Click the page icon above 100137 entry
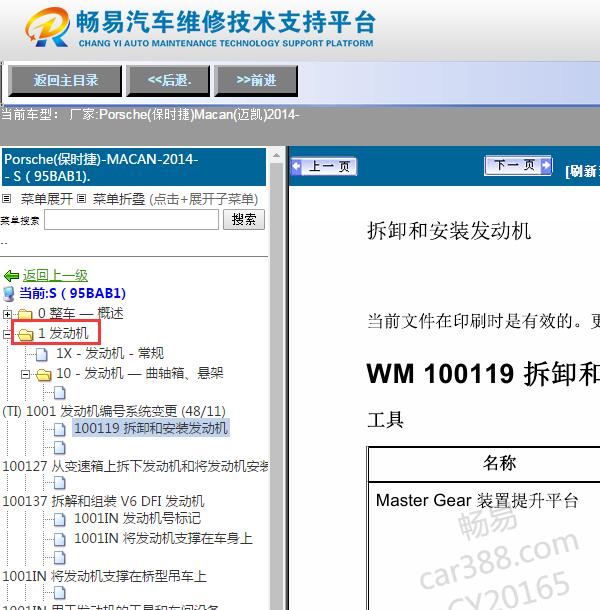The height and width of the screenshot is (610, 600). point(60,483)
